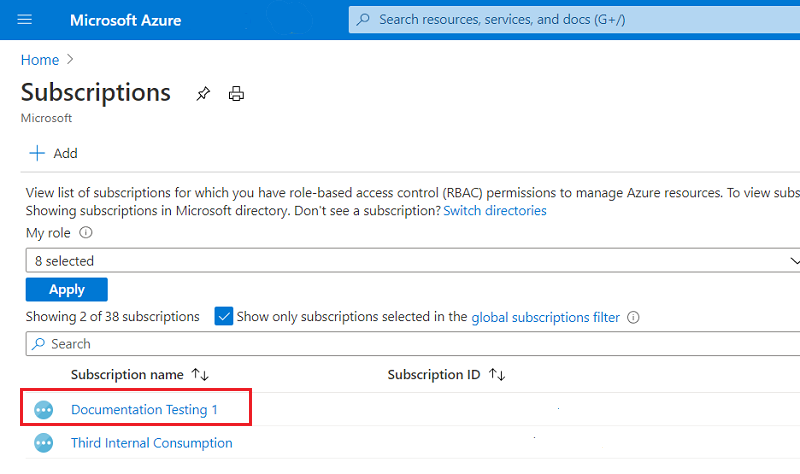800x474 pixels.
Task: Pin the Subscriptions page
Action: (203, 94)
